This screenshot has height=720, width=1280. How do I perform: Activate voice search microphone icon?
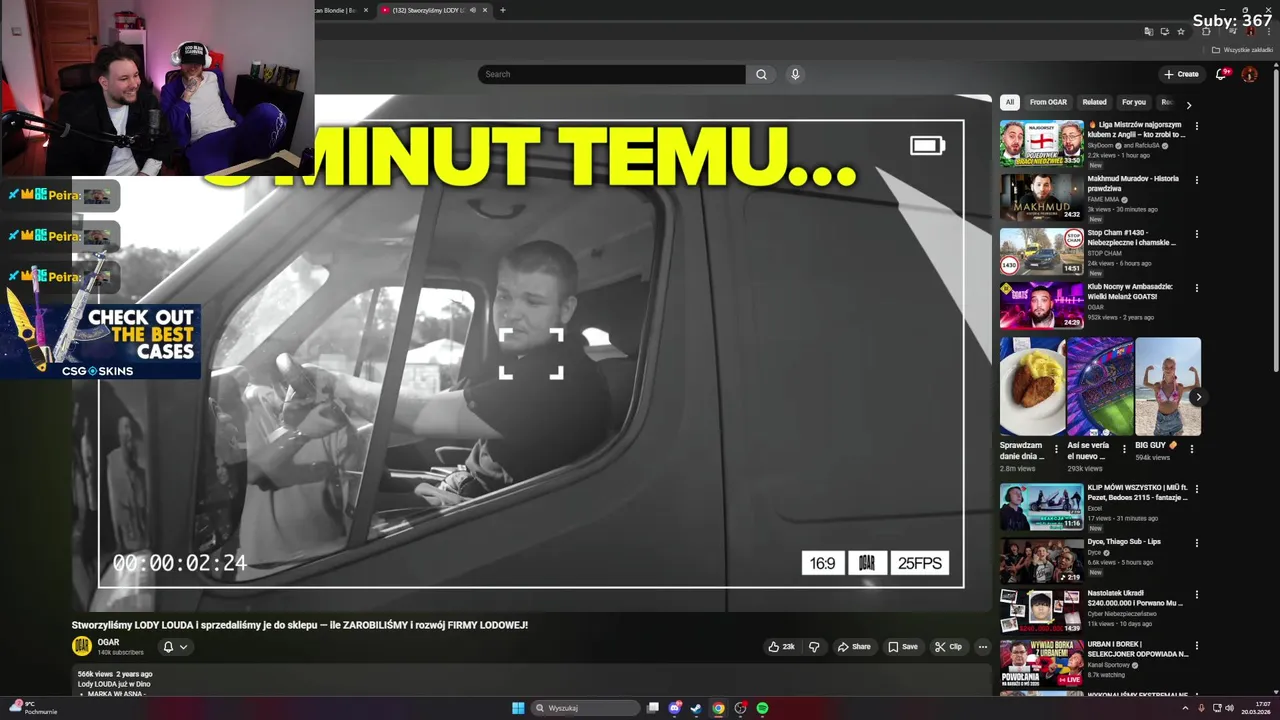point(795,74)
